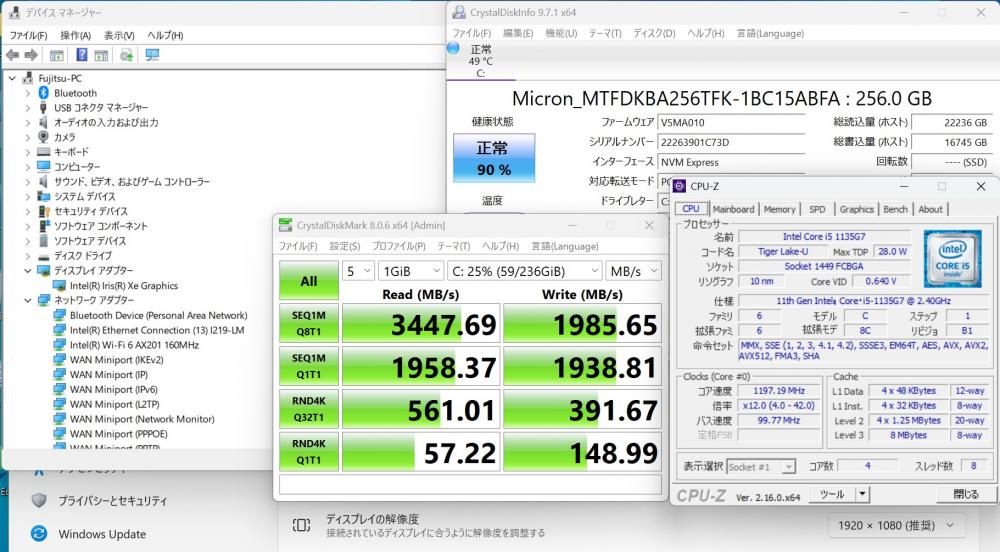The width and height of the screenshot is (1000, 552).
Task: Open 設定(S) menu in CrystalDiskMark
Action: pos(345,246)
